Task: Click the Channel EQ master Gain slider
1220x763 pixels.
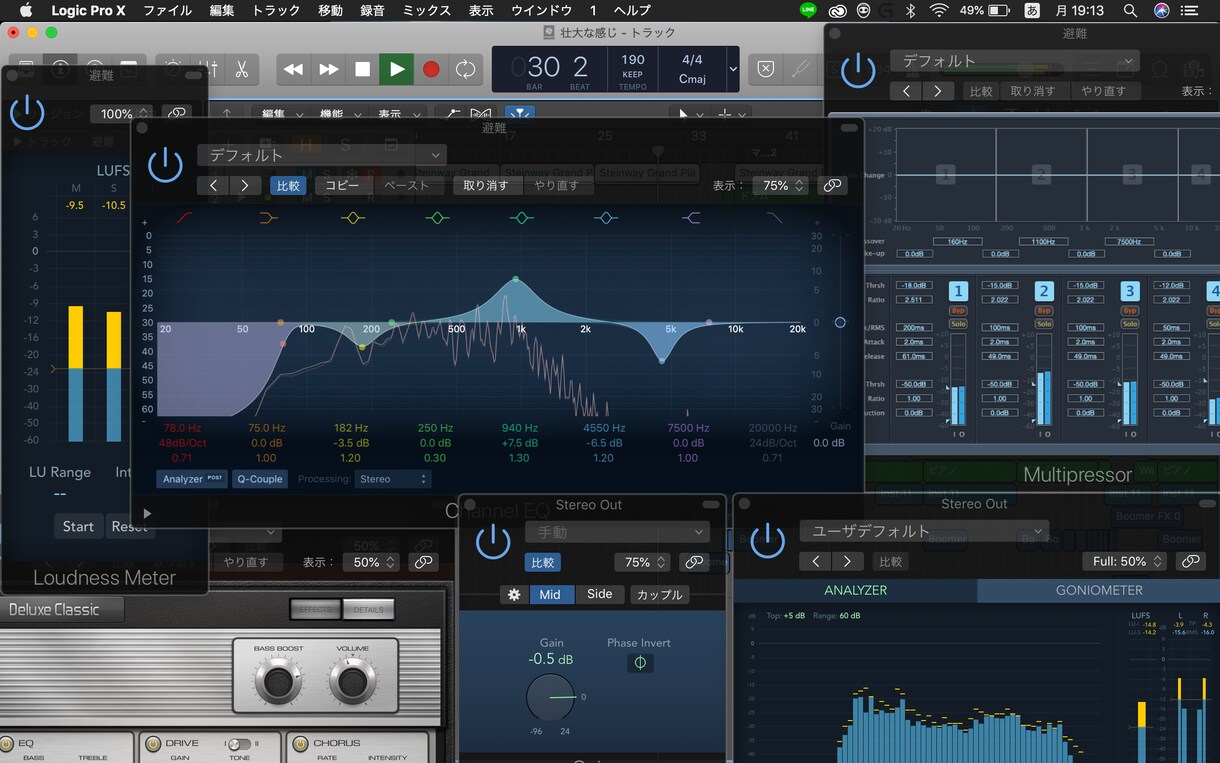Action: click(x=840, y=323)
